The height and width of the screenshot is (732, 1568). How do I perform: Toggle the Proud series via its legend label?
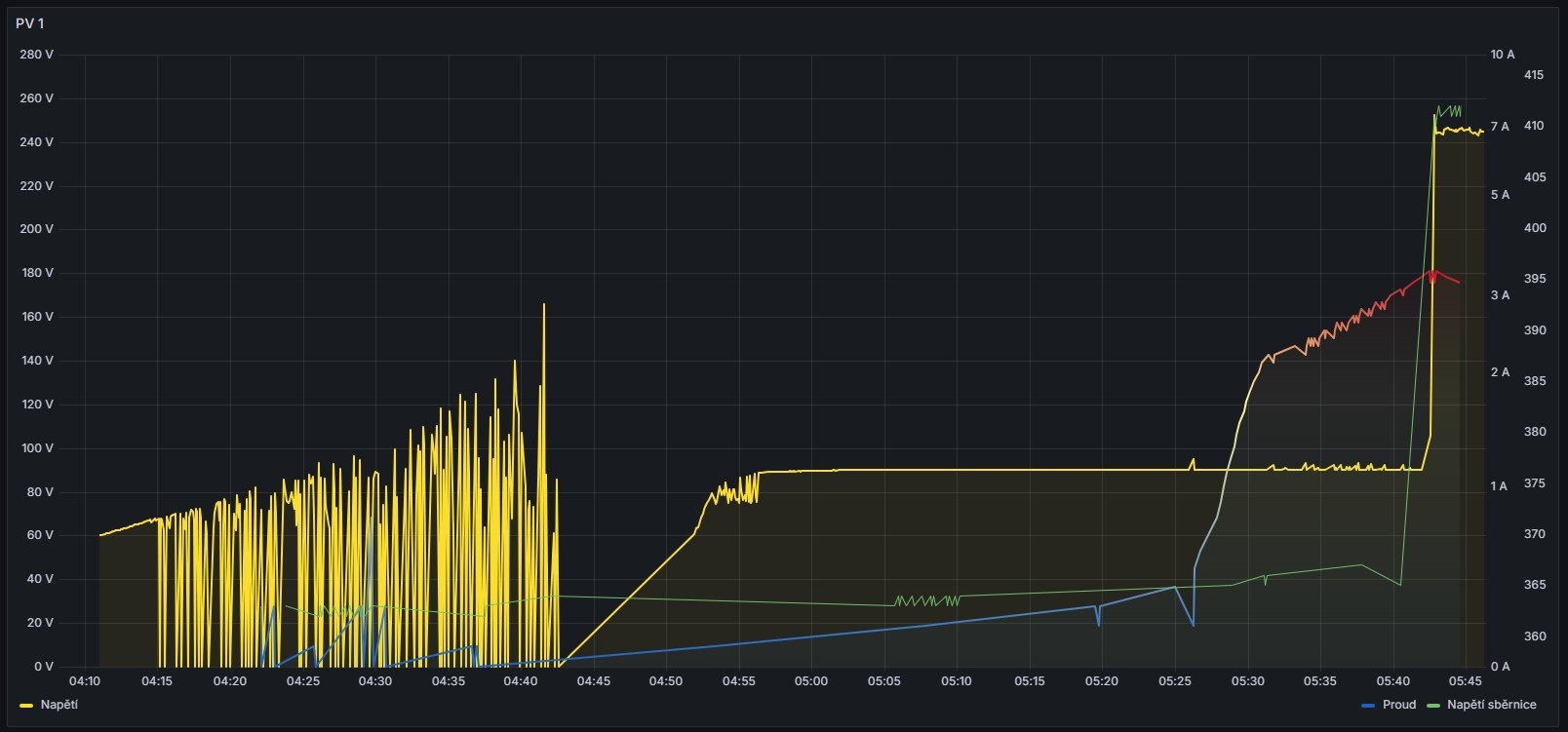1398,705
